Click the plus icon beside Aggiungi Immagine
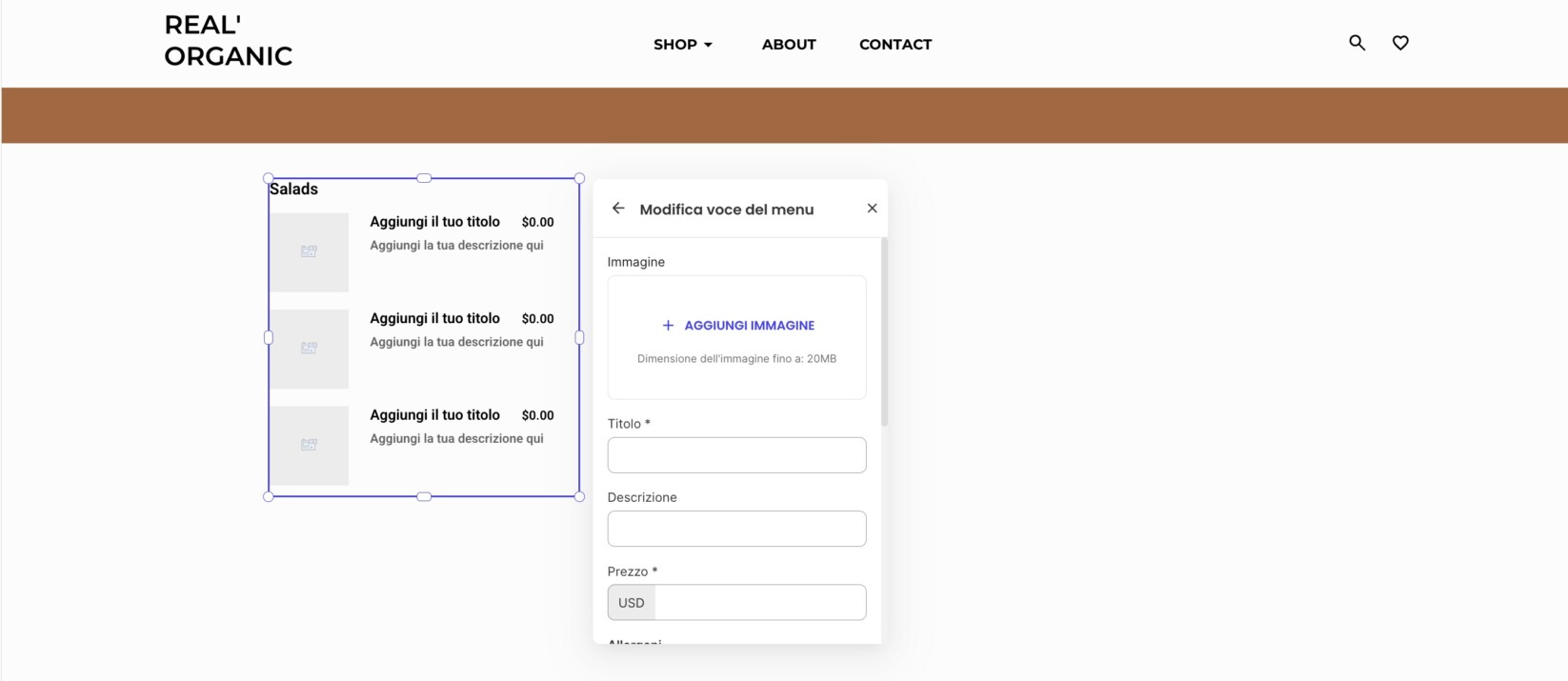 pos(668,326)
